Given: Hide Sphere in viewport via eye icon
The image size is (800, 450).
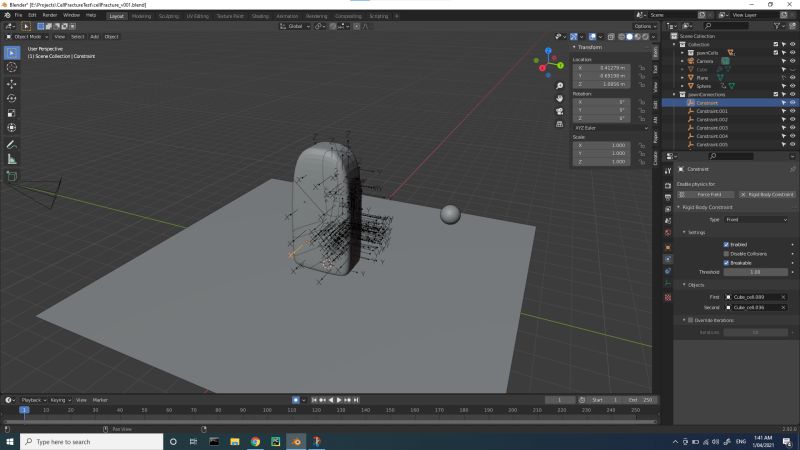Looking at the screenshot, I should (x=792, y=86).
